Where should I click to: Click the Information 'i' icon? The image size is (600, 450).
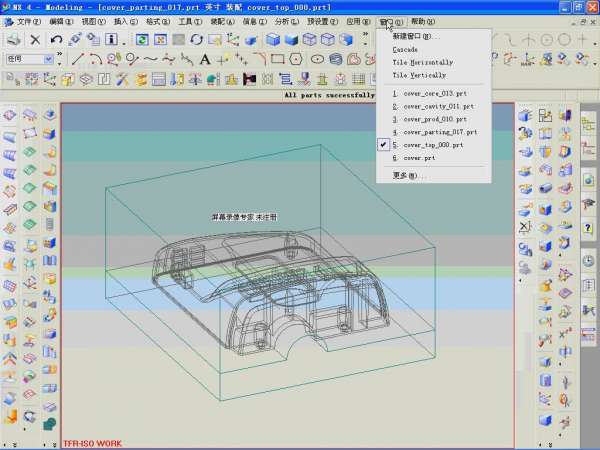click(x=112, y=39)
